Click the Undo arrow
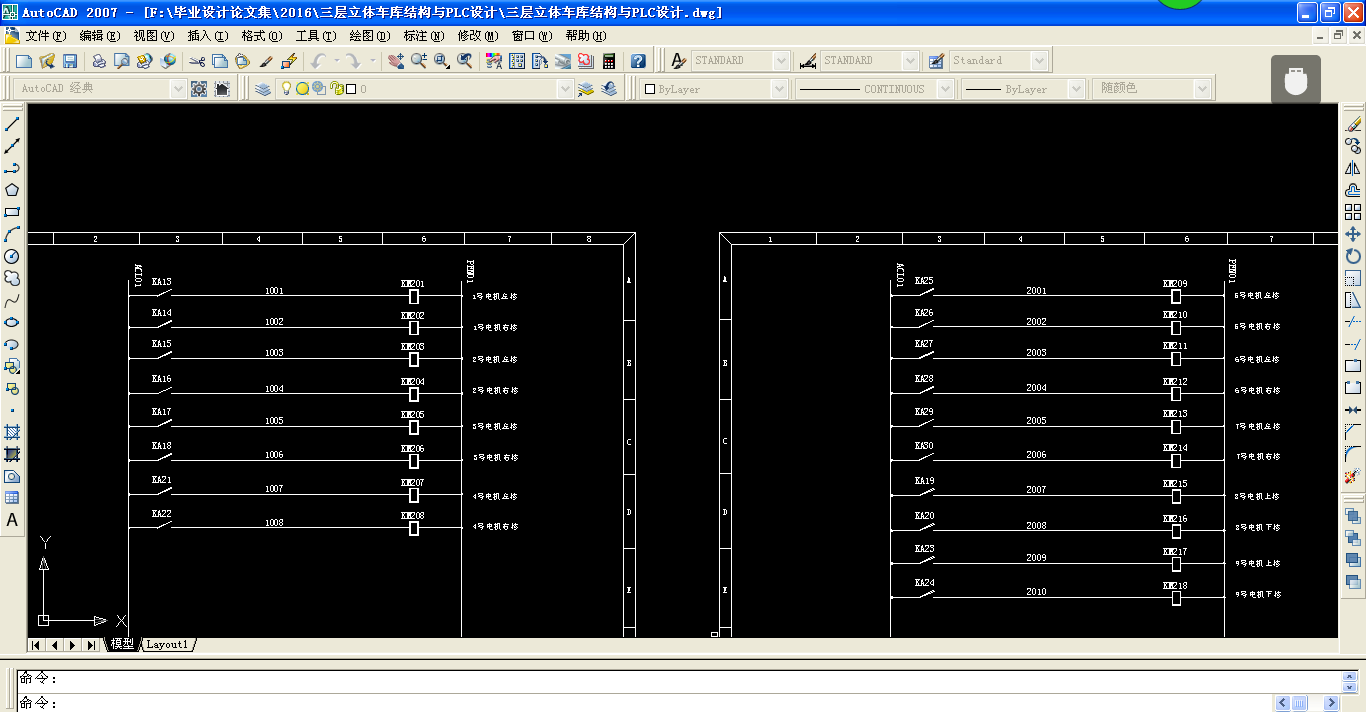 click(x=318, y=61)
